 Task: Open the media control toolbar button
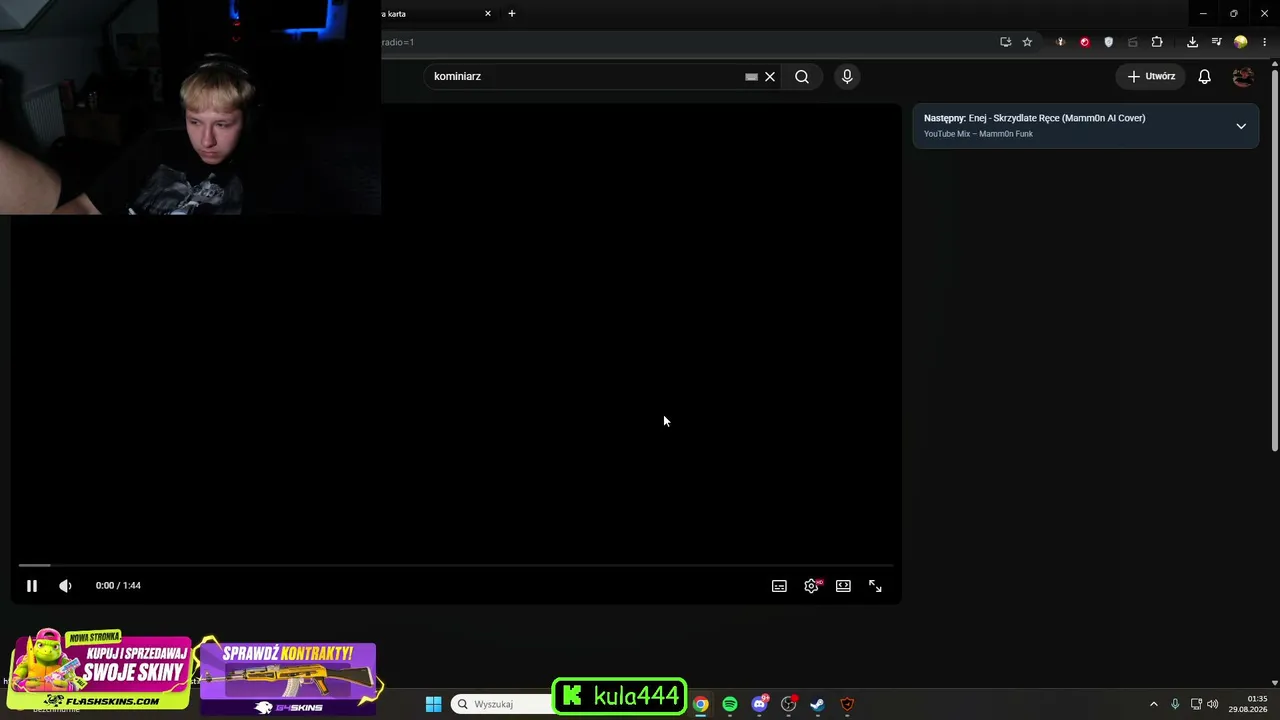1216,42
